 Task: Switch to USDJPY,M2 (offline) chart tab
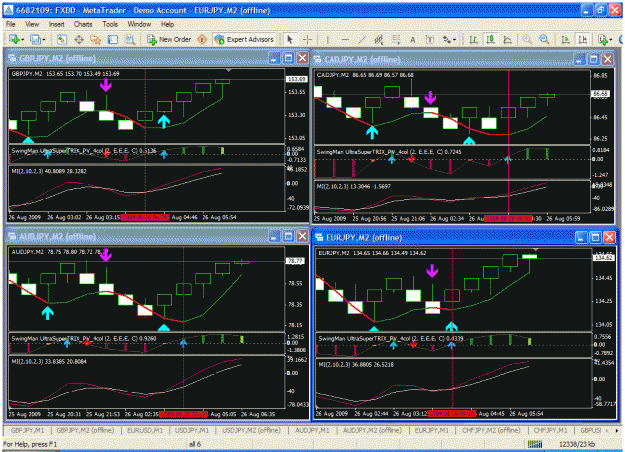(x=251, y=430)
